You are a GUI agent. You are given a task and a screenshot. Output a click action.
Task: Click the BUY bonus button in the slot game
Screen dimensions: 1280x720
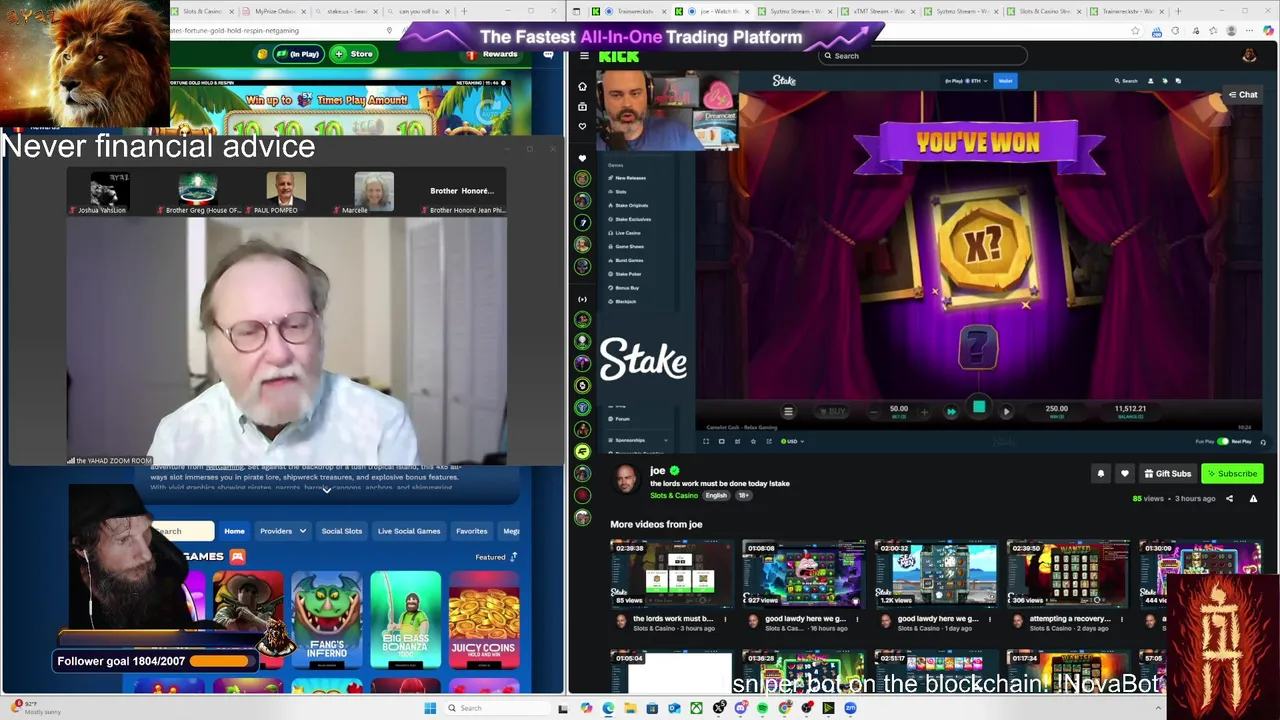coord(832,411)
